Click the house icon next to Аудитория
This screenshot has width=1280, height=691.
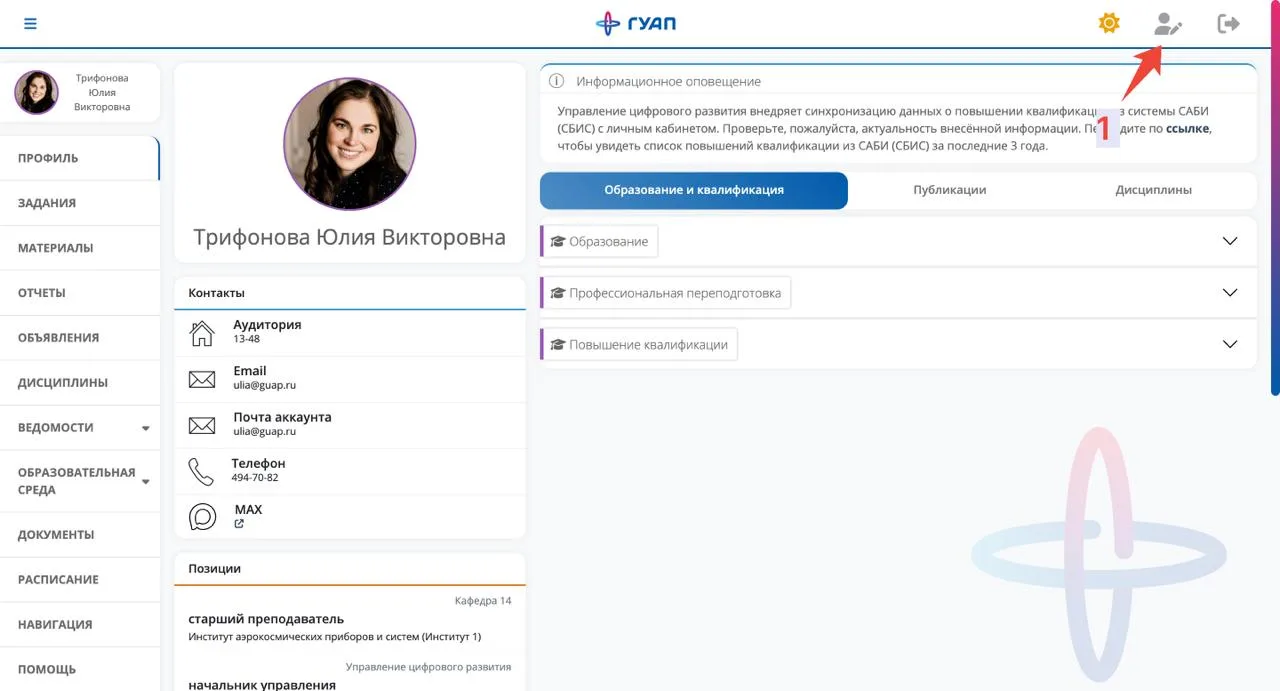pos(202,333)
